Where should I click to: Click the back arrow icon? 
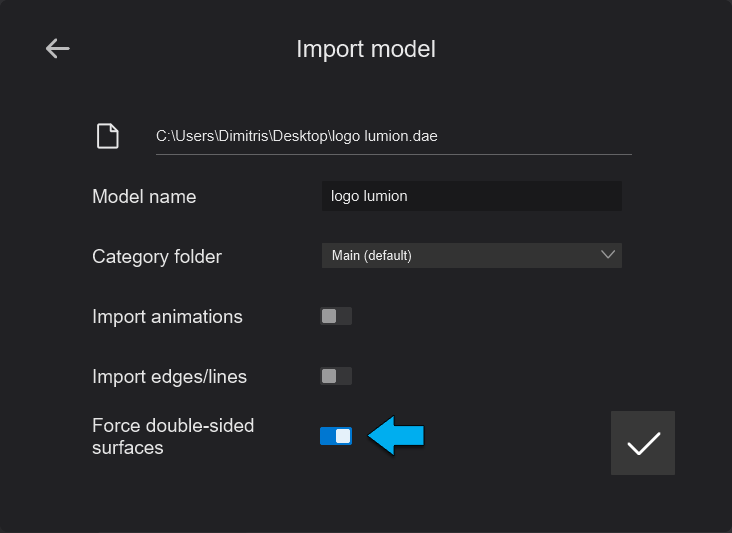point(58,48)
